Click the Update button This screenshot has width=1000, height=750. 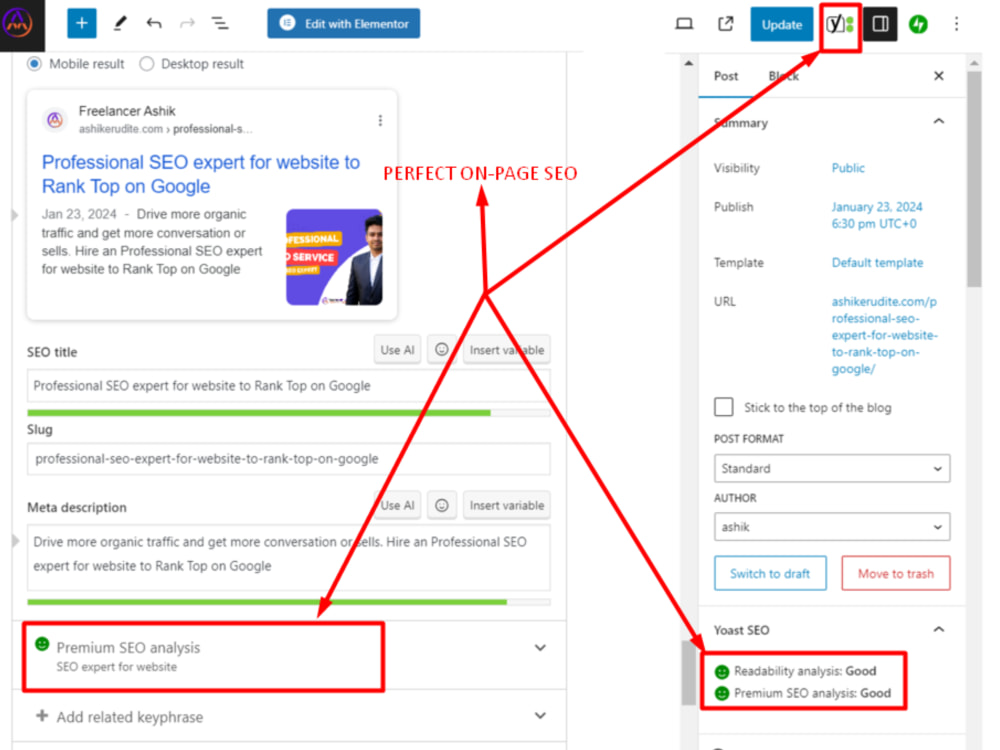pyautogui.click(x=781, y=24)
